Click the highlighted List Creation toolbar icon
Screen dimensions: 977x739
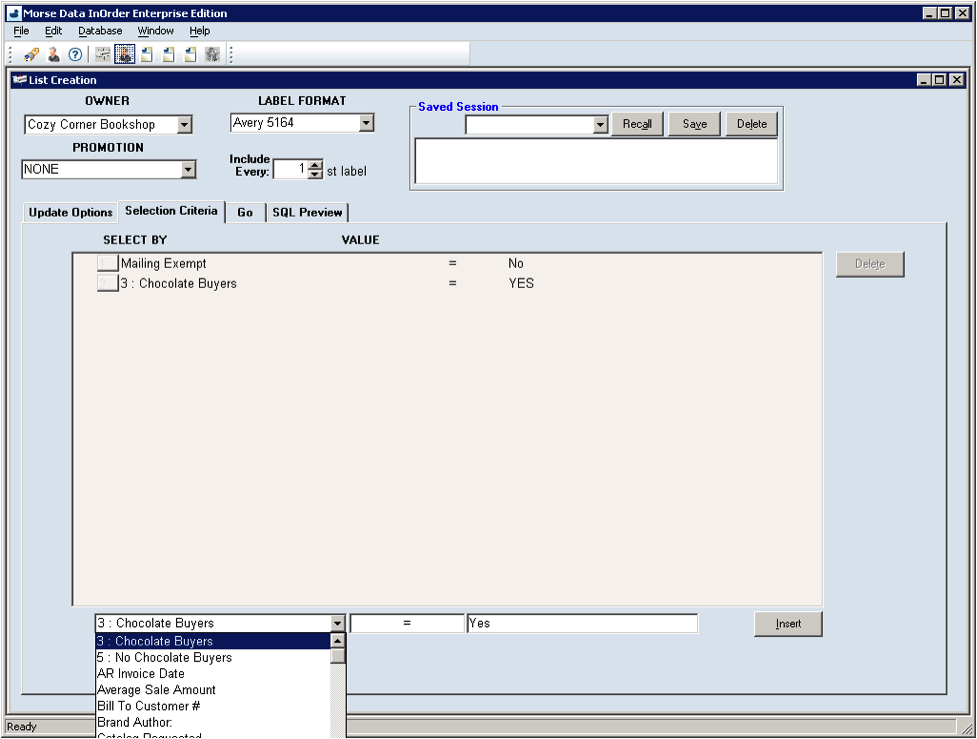coord(124,54)
